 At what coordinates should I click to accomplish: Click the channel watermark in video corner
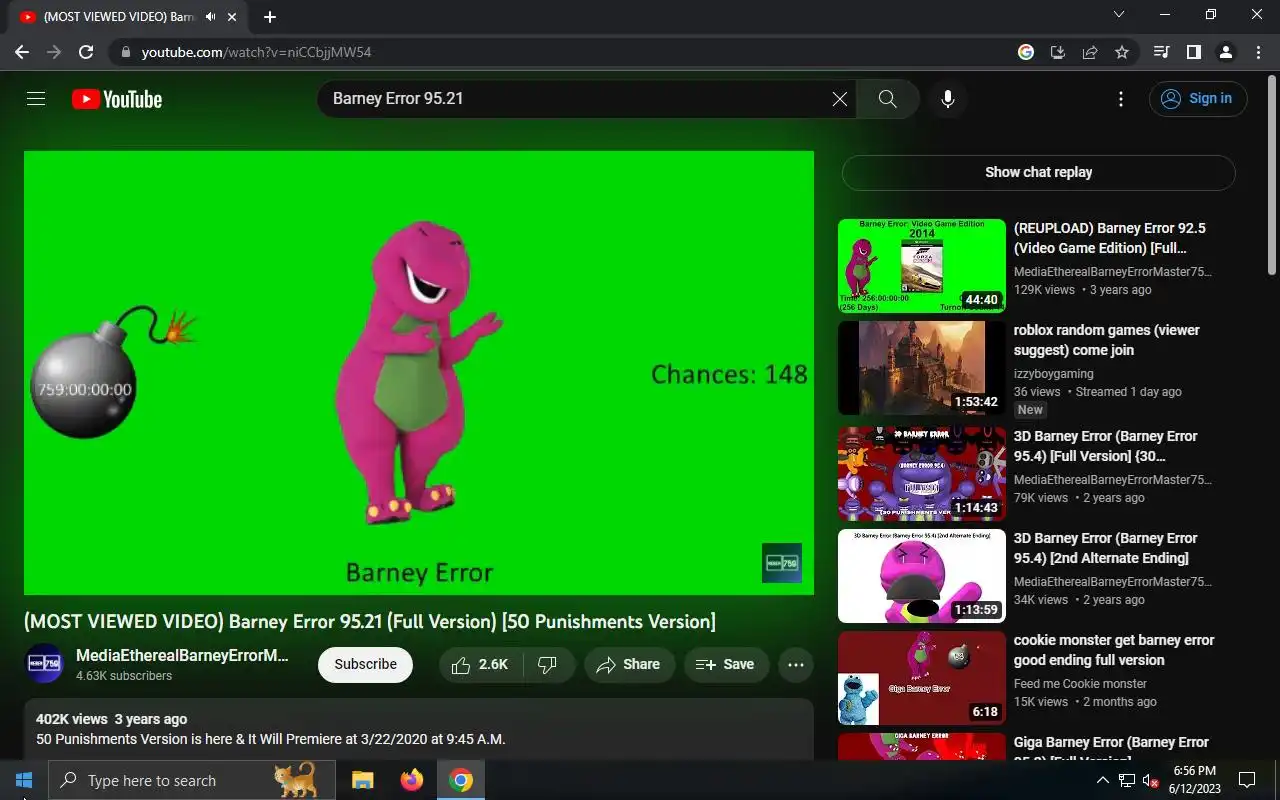pyautogui.click(x=782, y=563)
